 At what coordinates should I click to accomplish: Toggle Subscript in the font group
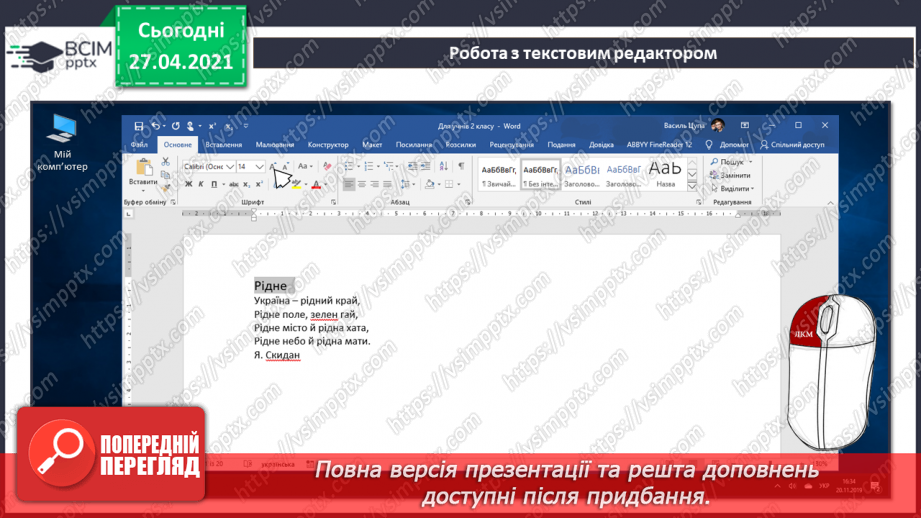(247, 184)
